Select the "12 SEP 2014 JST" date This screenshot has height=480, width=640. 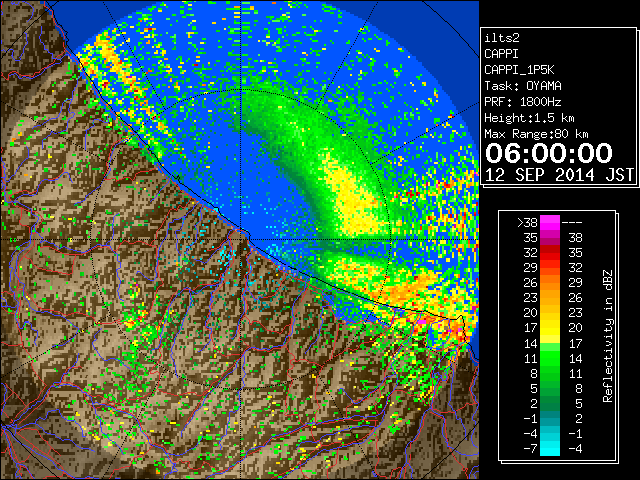pos(559,175)
